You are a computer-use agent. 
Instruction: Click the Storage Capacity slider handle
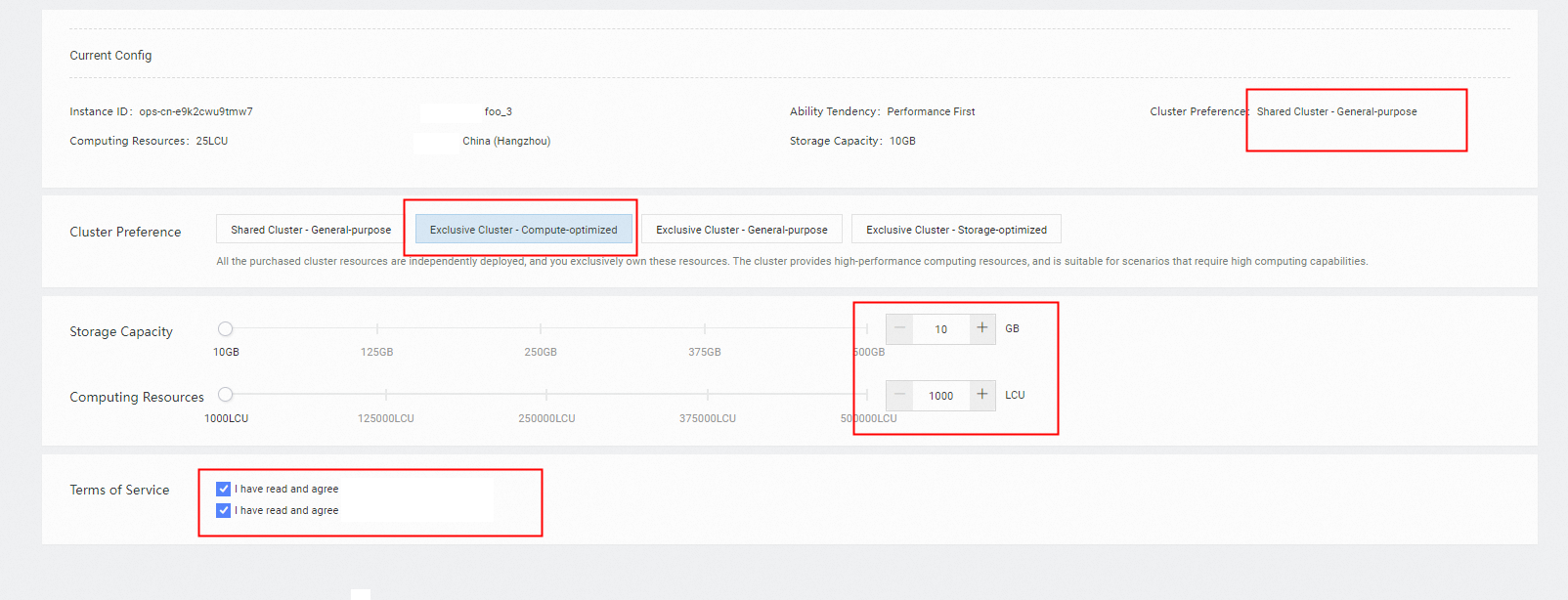click(226, 328)
